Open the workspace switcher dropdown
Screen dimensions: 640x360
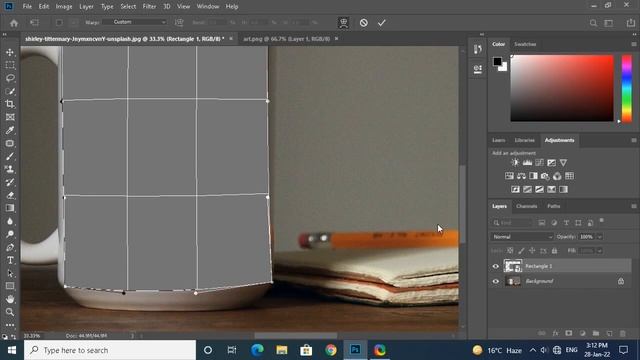tap(609, 23)
